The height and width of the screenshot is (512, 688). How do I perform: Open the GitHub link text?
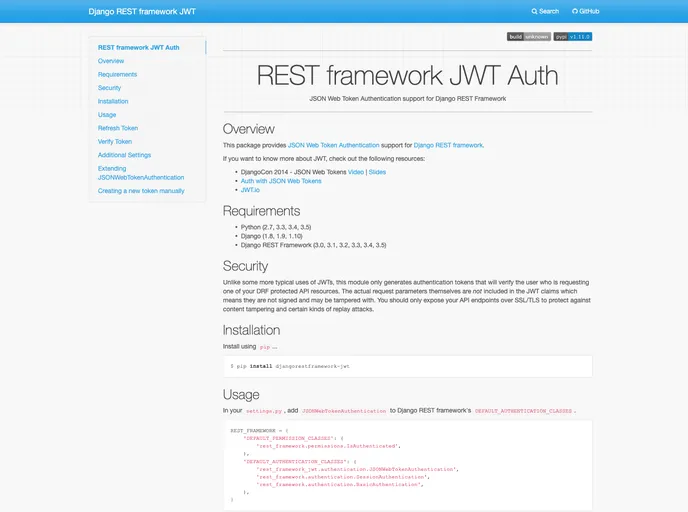tap(589, 11)
